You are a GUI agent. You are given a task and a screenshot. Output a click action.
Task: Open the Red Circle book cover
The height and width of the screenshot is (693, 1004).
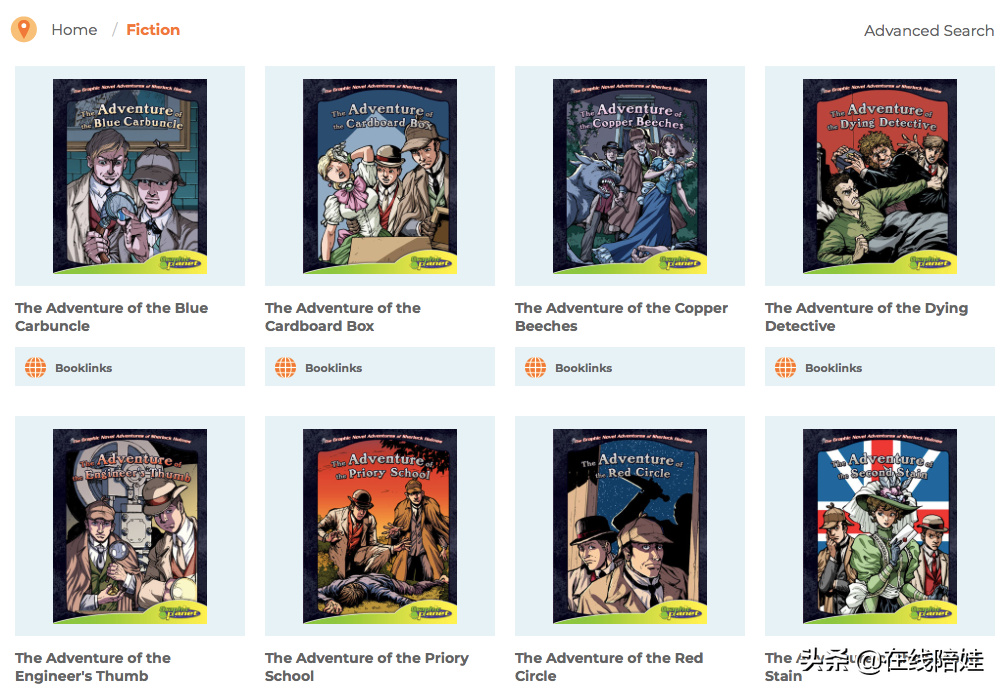click(630, 526)
